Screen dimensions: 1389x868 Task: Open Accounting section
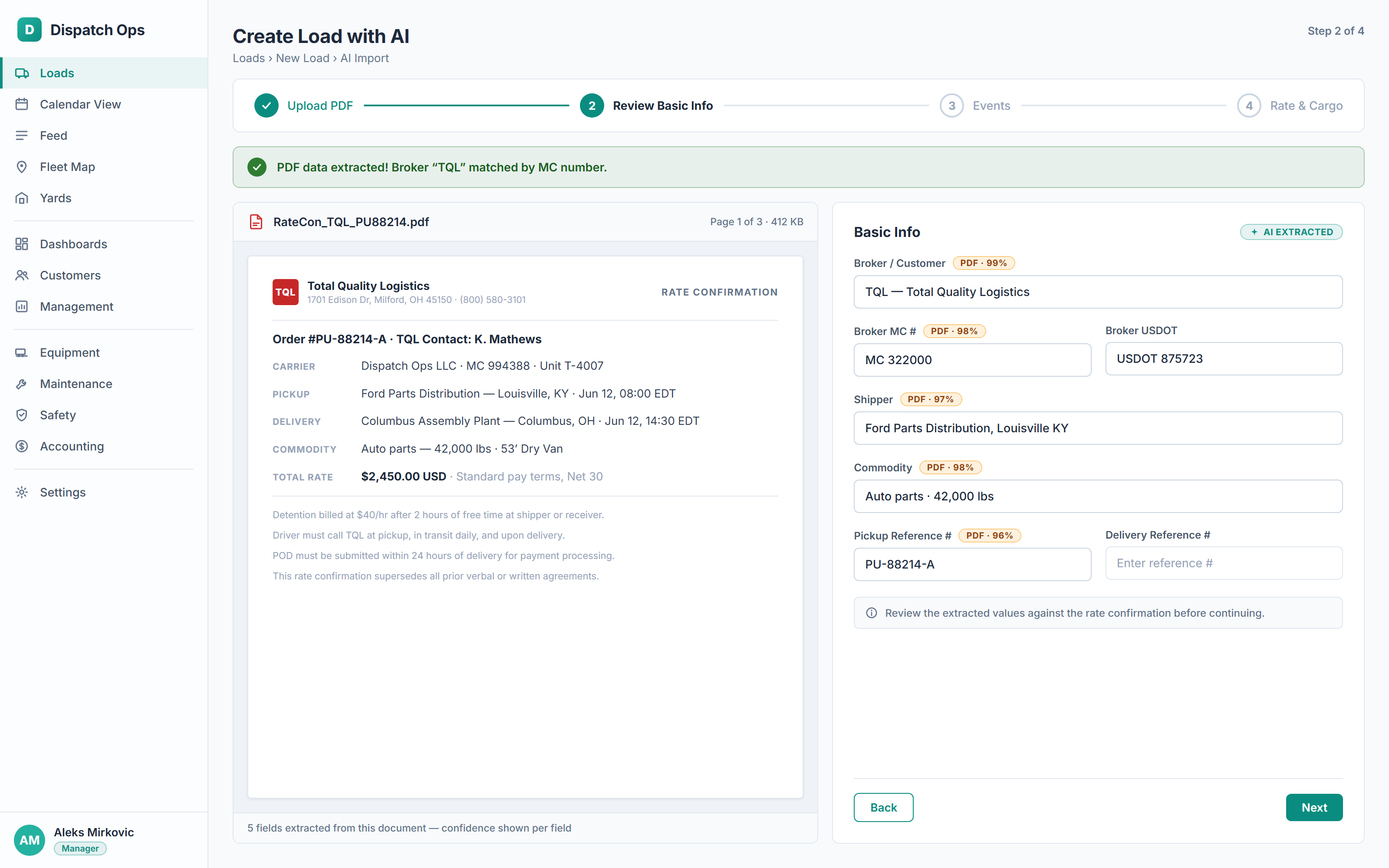click(104, 446)
